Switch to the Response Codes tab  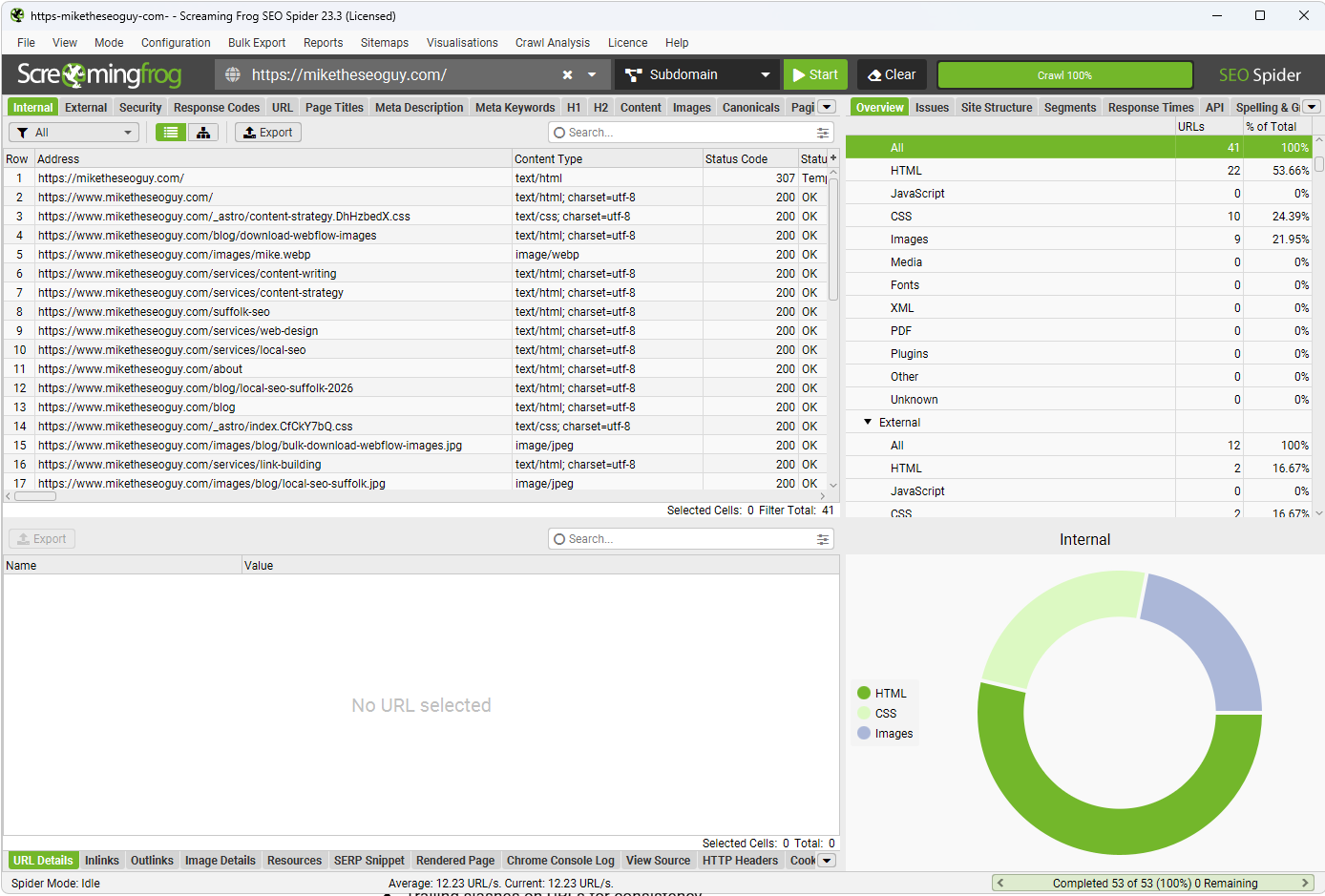216,107
